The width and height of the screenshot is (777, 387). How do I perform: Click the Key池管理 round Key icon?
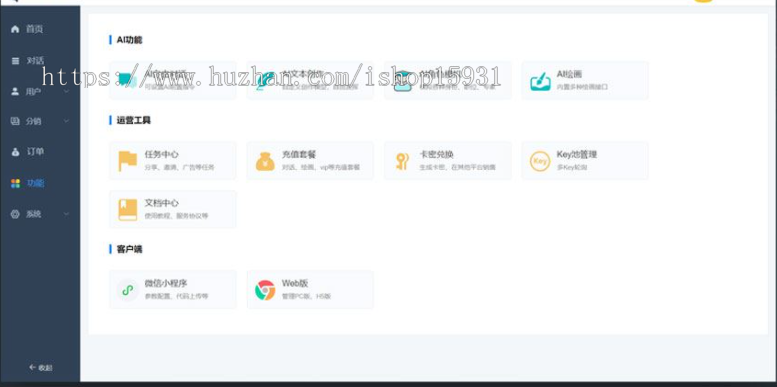coord(540,162)
